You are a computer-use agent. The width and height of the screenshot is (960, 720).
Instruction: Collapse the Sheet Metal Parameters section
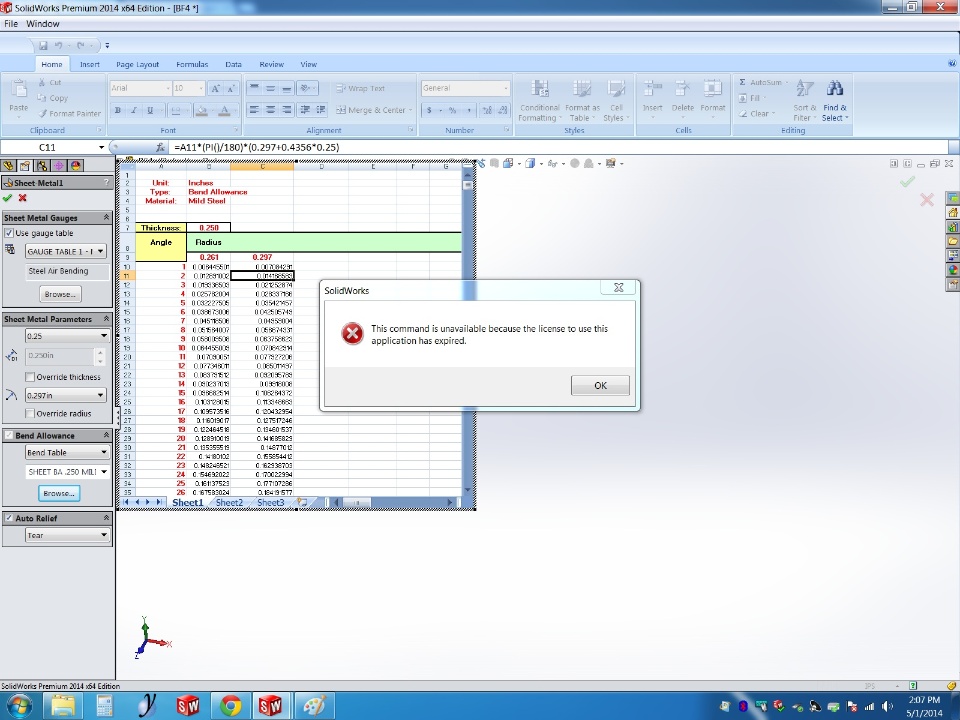(x=106, y=319)
